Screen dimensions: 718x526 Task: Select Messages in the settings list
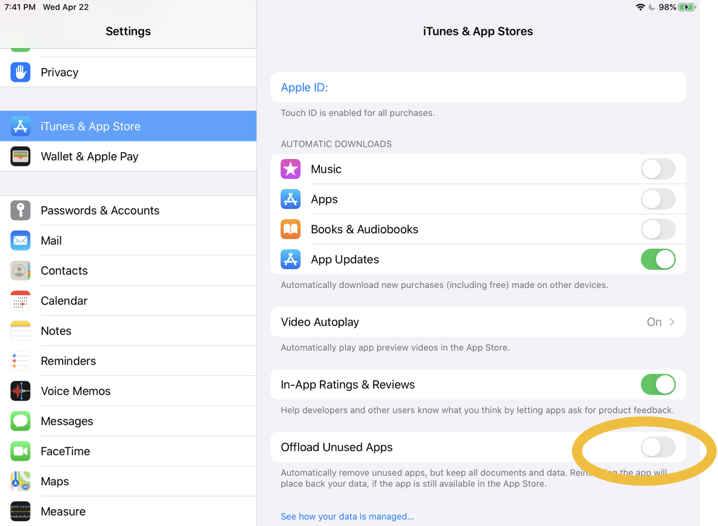click(x=67, y=421)
